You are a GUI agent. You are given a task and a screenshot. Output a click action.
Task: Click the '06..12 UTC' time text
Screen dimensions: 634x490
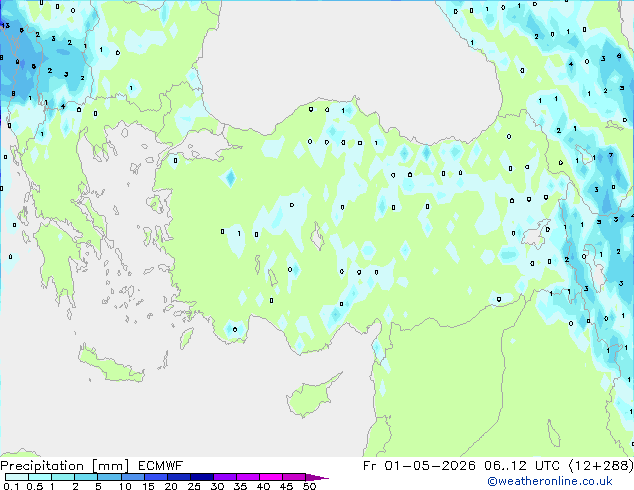coord(522,466)
